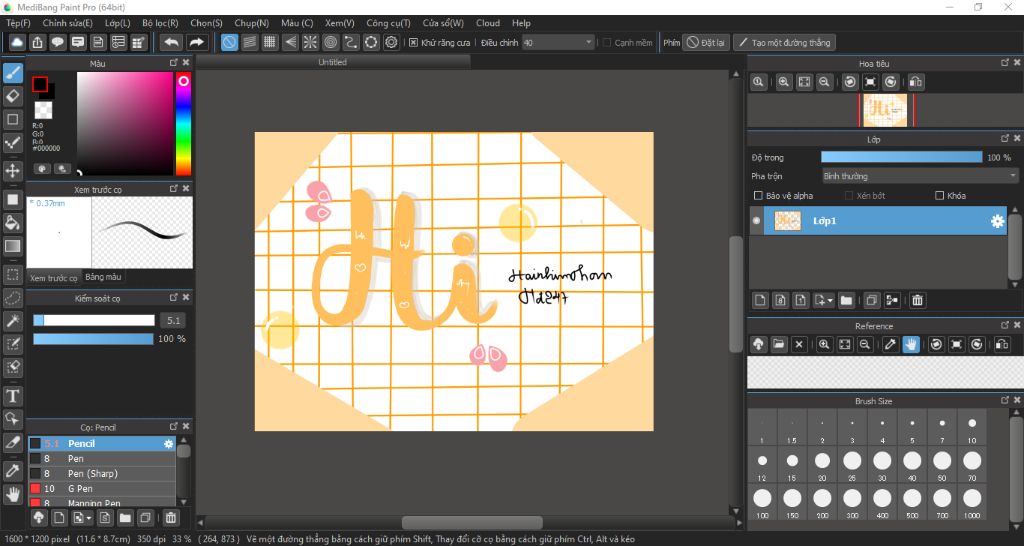
Task: Create a new layer in Layer panel
Action: click(x=760, y=300)
